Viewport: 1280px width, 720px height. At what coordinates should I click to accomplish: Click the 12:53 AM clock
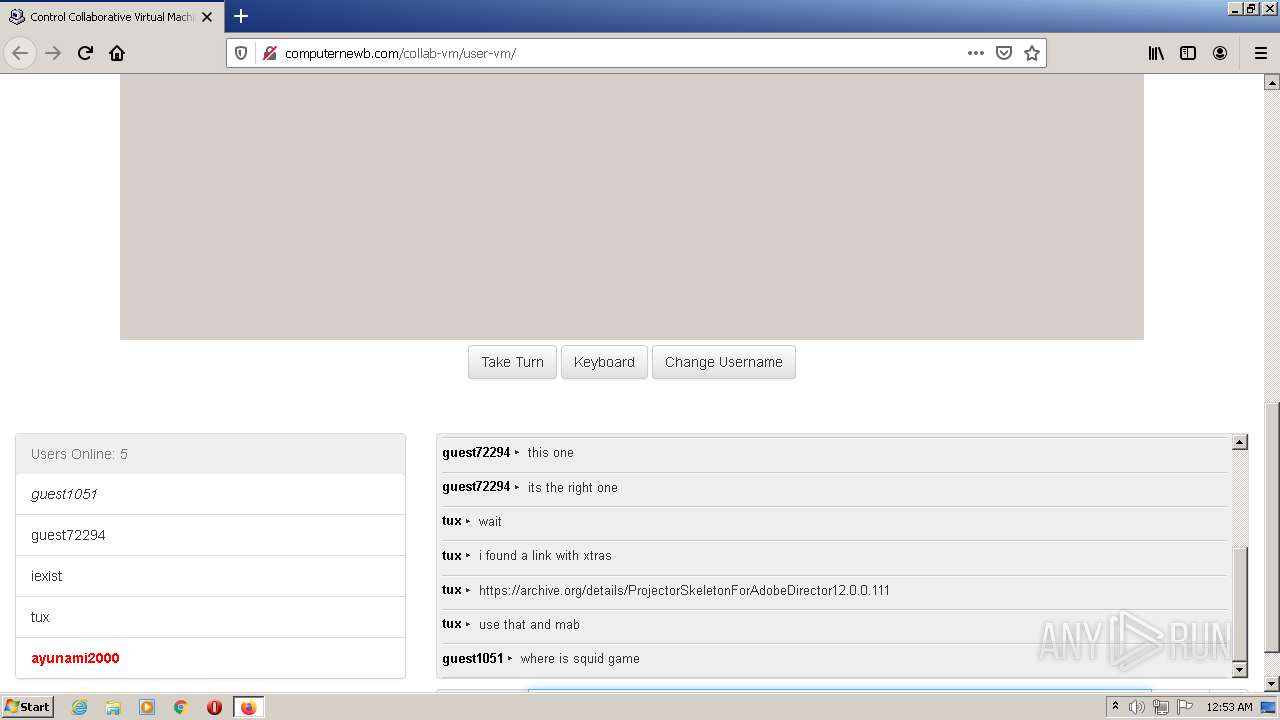coord(1229,707)
